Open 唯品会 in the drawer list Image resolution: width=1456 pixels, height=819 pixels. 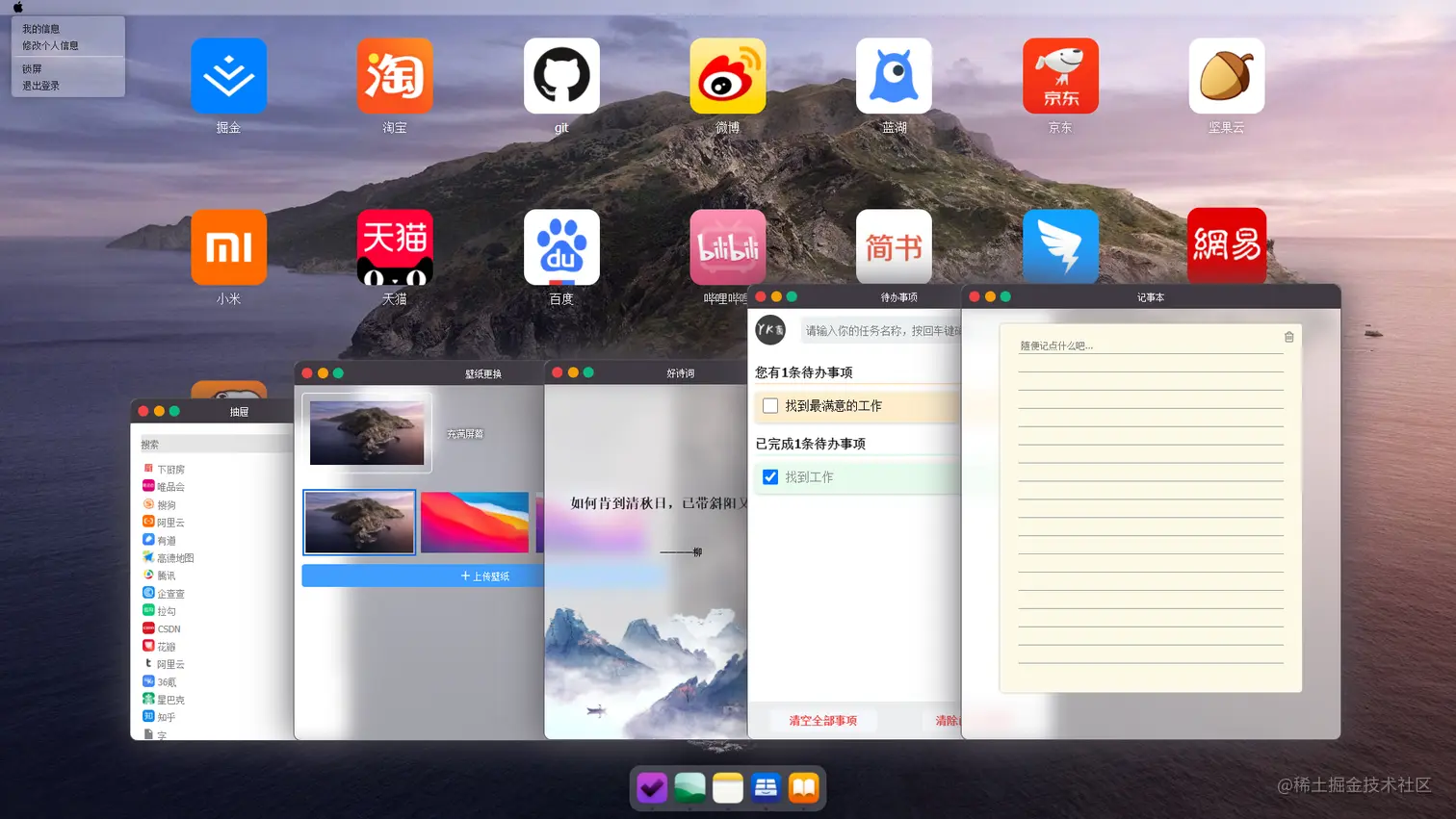pos(164,487)
